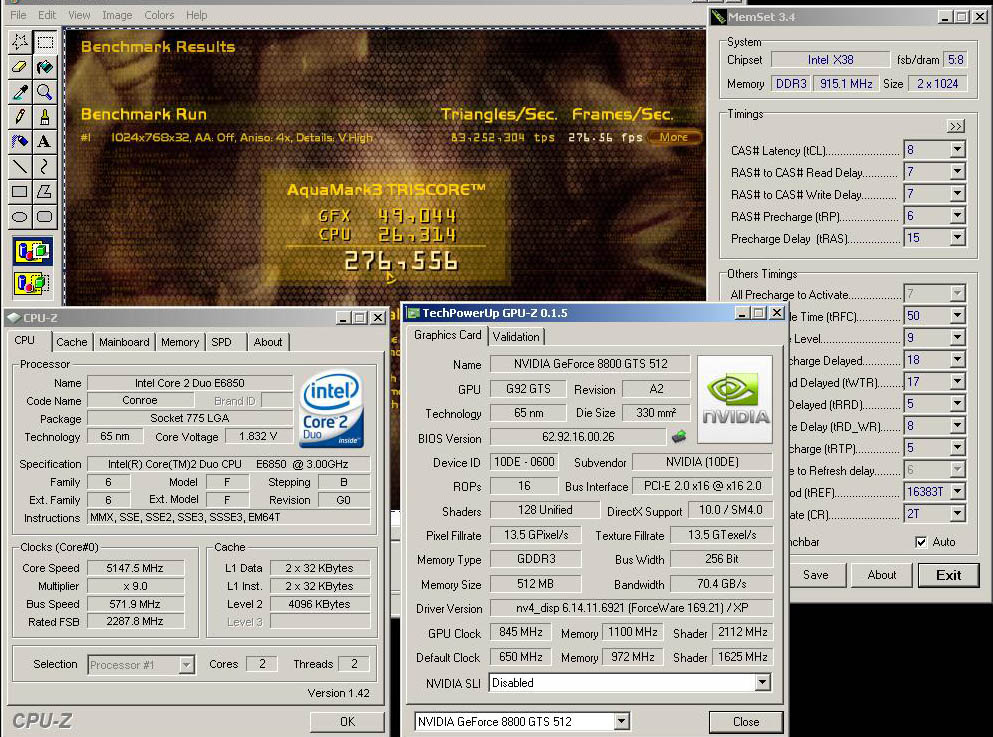This screenshot has width=993, height=737.
Task: Open the RAS# Precharge (tRP) dropdown
Action: (958, 216)
